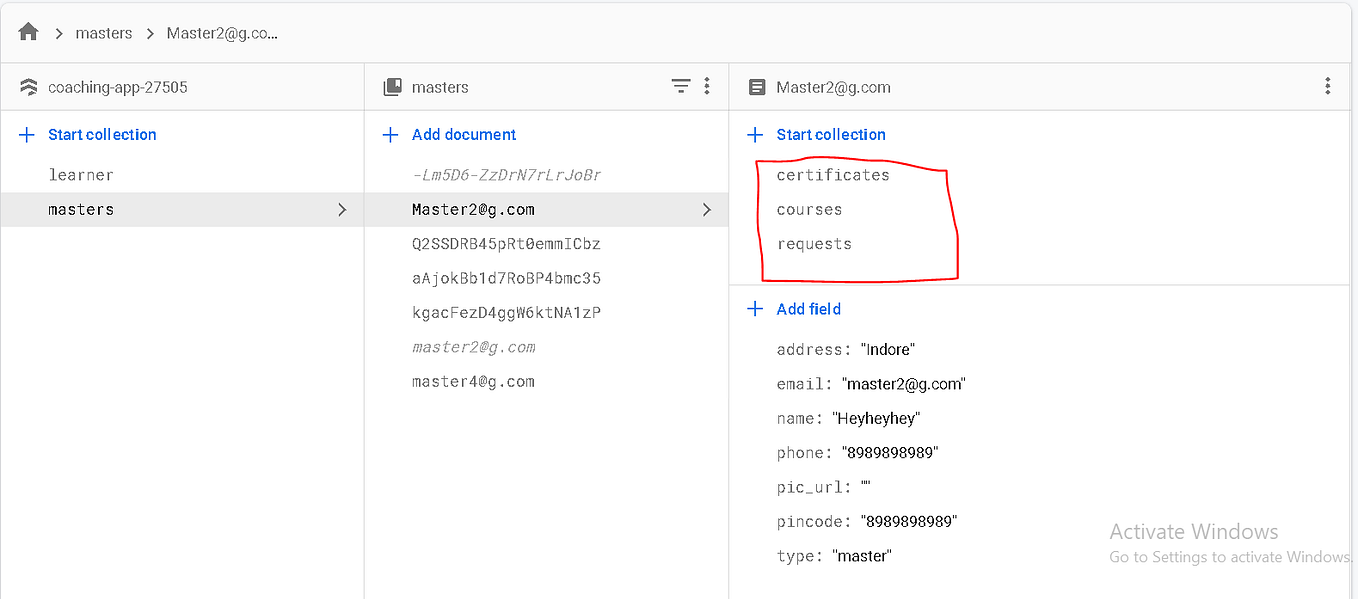This screenshot has height=599, width=1358.
Task: Click the Add document link
Action: pyautogui.click(x=462, y=134)
